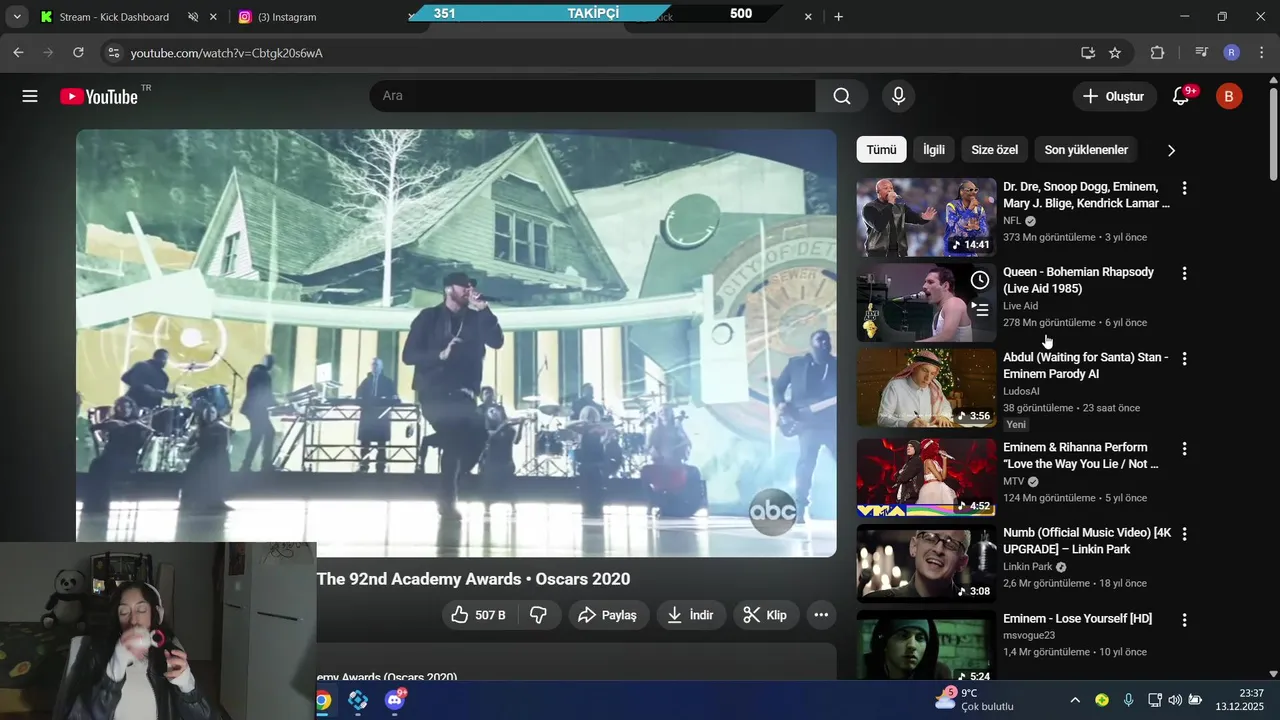View site information icon in address bar
This screenshot has width=1280, height=720.
tap(113, 53)
